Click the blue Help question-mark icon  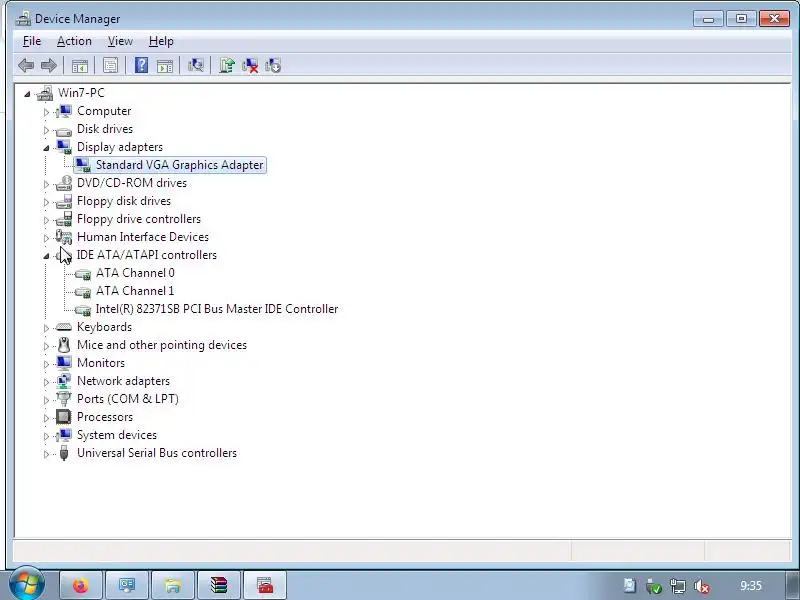click(141, 65)
